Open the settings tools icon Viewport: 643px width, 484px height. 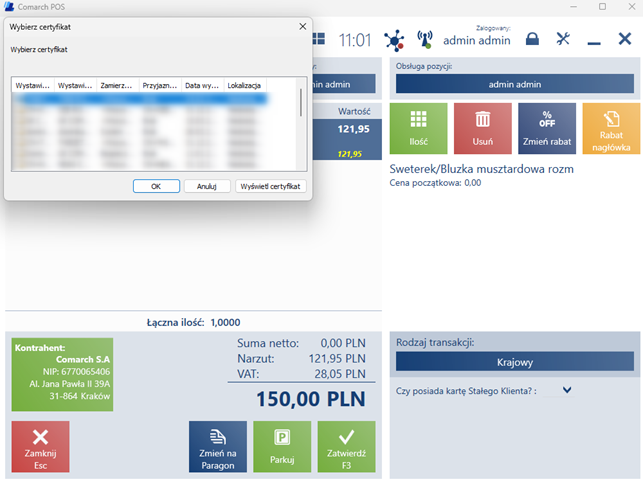563,39
